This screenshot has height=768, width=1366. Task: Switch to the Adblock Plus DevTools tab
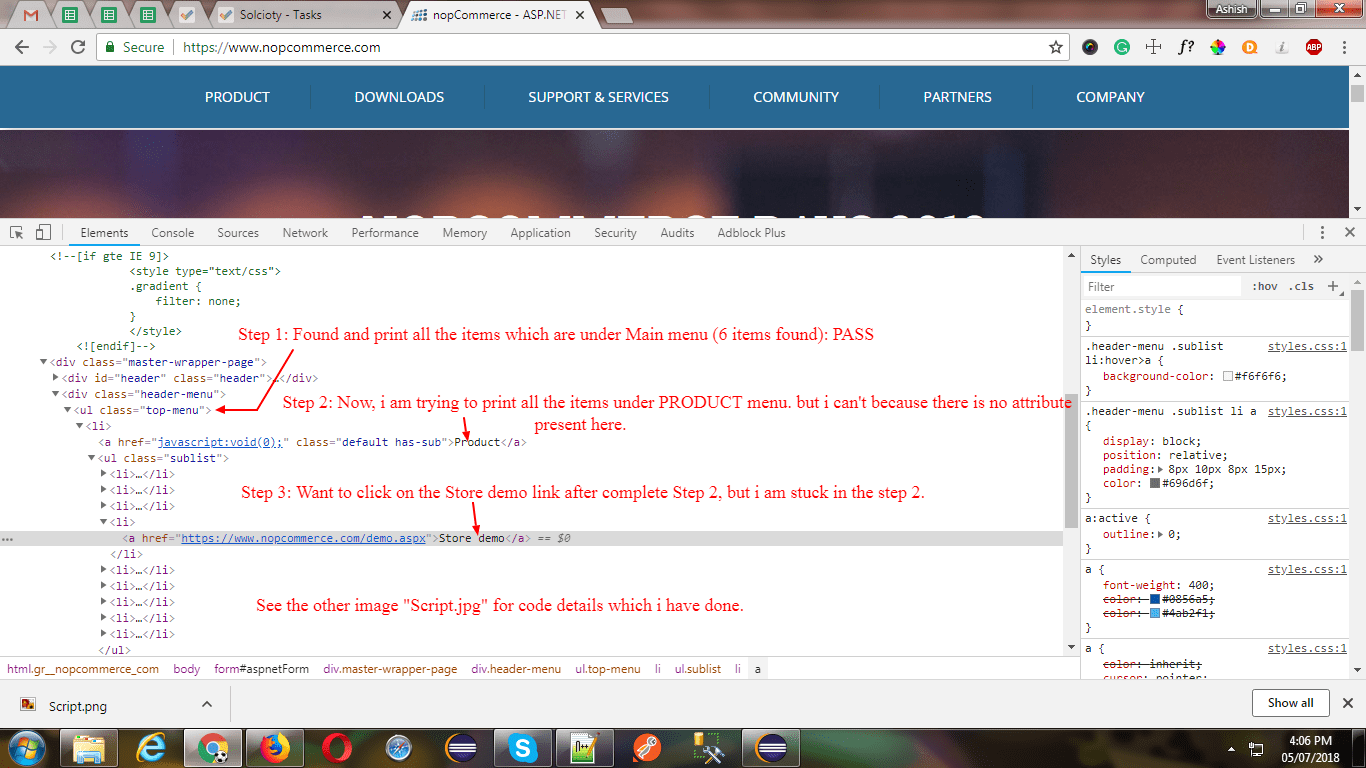point(751,233)
